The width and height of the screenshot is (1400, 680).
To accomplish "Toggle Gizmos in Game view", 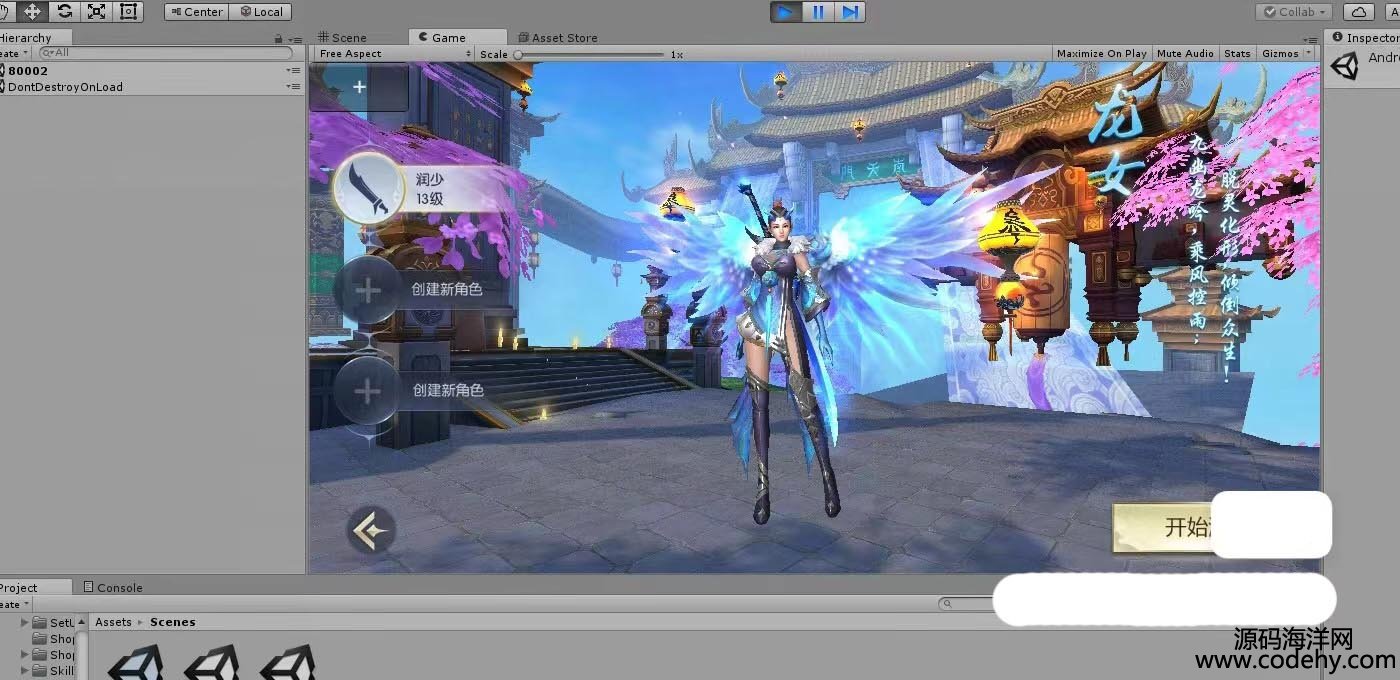I will 1280,54.
